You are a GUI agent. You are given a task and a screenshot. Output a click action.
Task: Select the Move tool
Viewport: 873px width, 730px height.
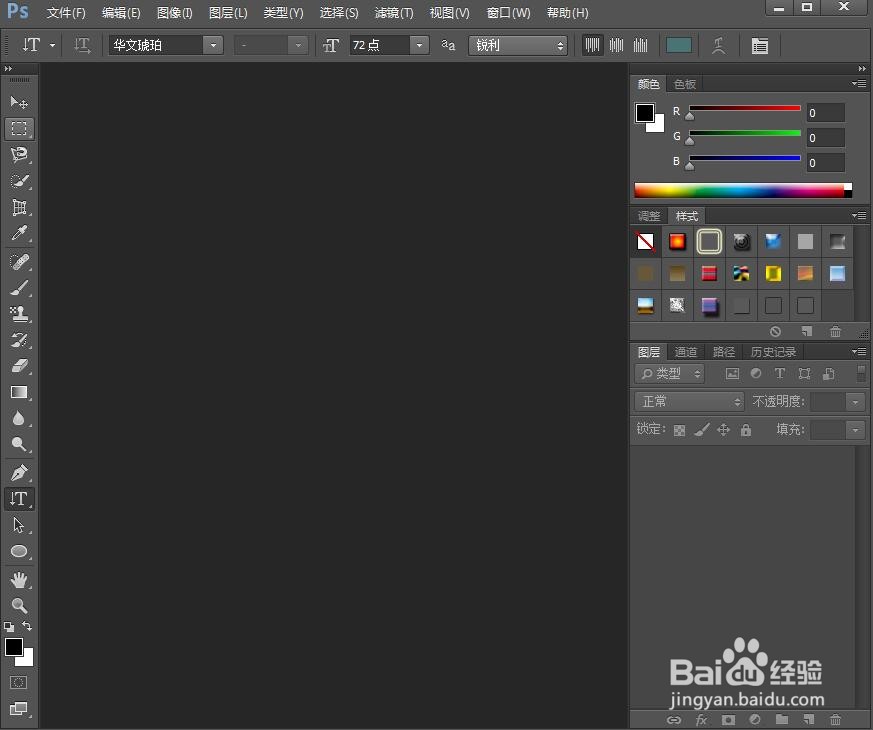pos(19,102)
